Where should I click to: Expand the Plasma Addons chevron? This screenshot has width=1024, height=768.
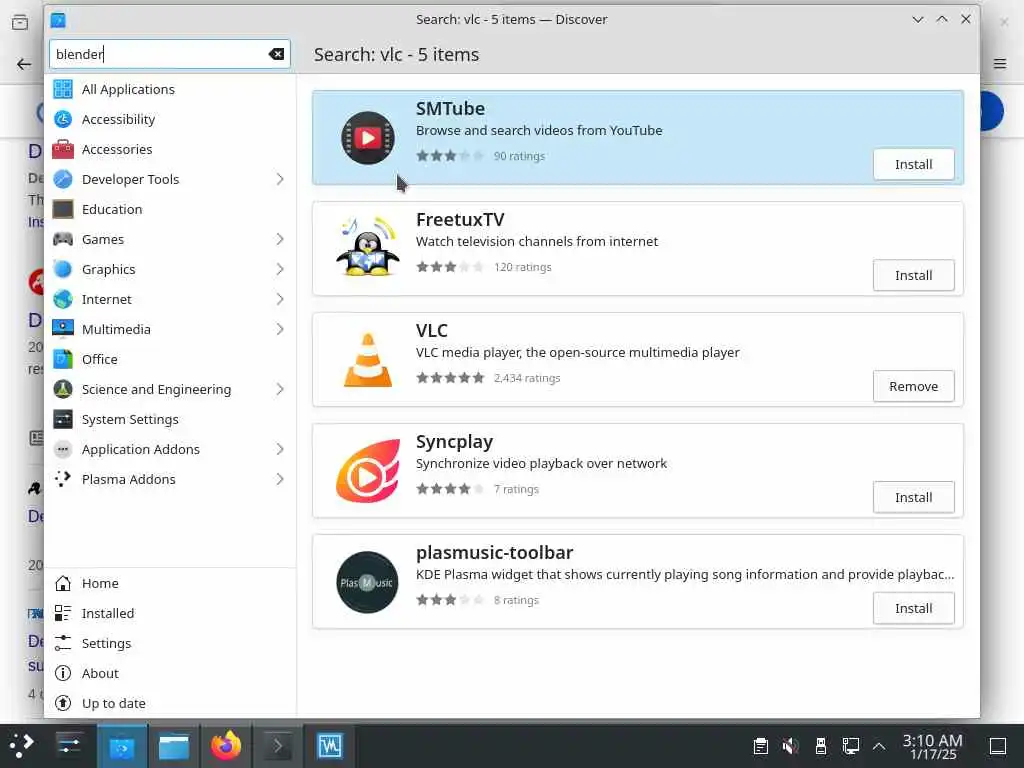point(280,479)
